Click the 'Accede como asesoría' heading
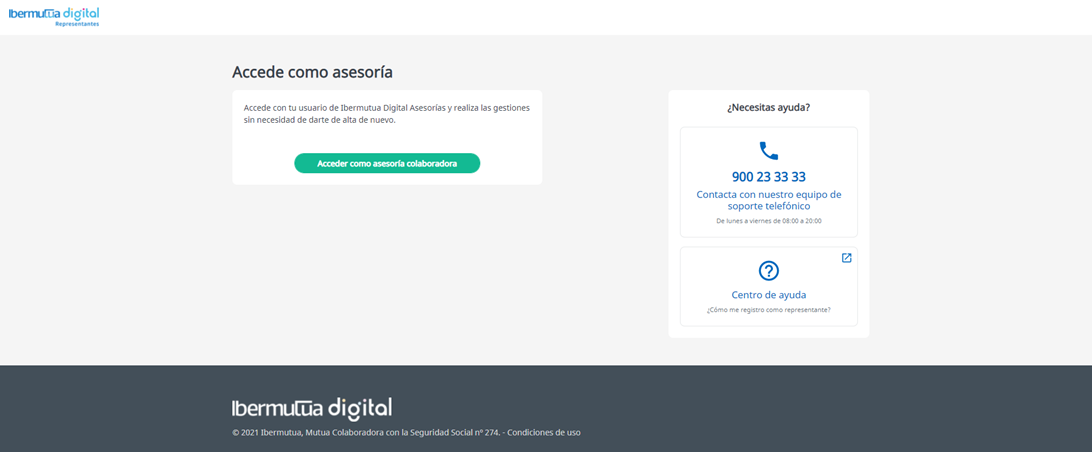 (x=312, y=72)
